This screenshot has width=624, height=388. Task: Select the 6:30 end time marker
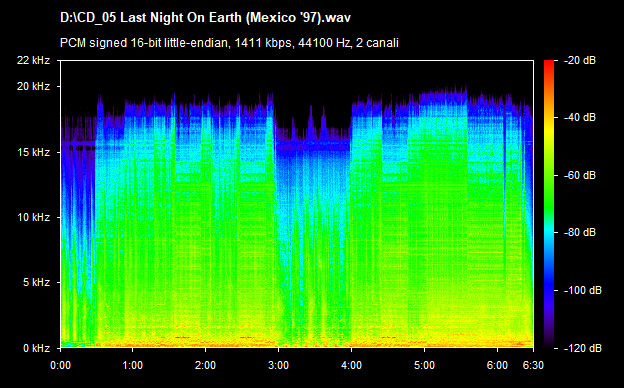point(533,365)
